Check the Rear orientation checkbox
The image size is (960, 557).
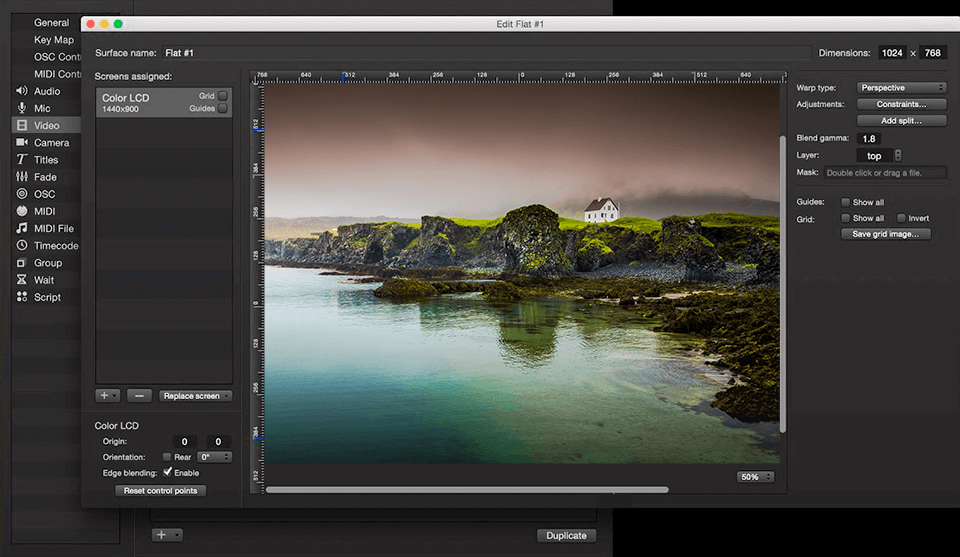[x=167, y=457]
